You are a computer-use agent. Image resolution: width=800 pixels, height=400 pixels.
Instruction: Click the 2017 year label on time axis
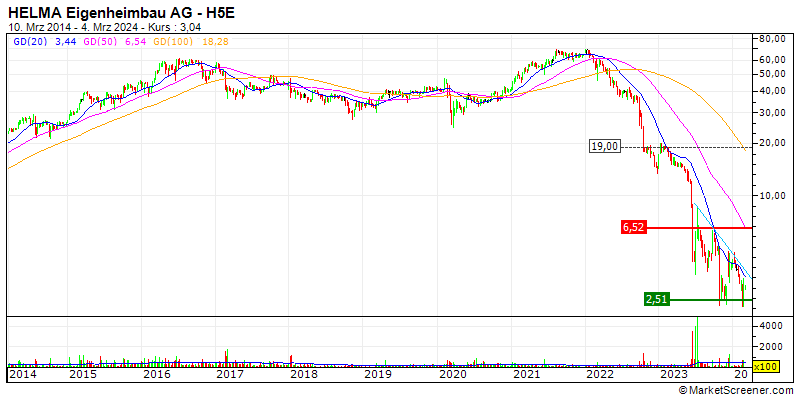(231, 375)
